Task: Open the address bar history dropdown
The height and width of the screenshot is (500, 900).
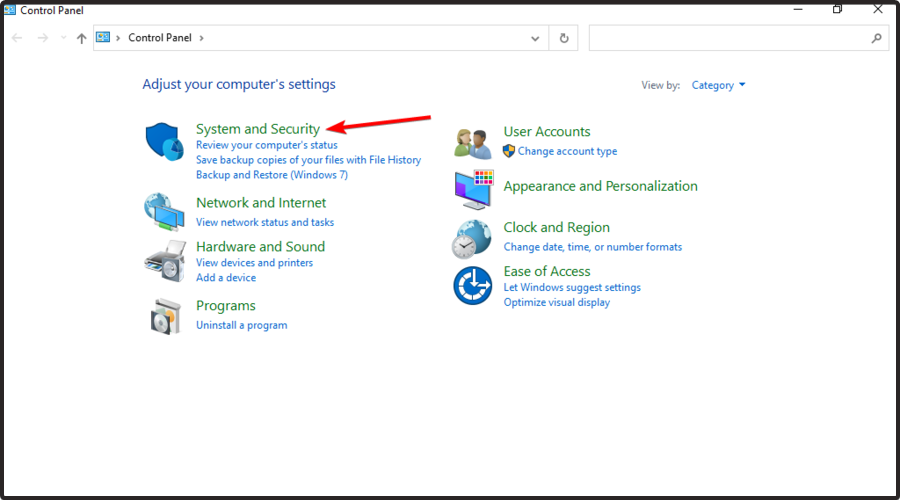Action: coord(535,38)
